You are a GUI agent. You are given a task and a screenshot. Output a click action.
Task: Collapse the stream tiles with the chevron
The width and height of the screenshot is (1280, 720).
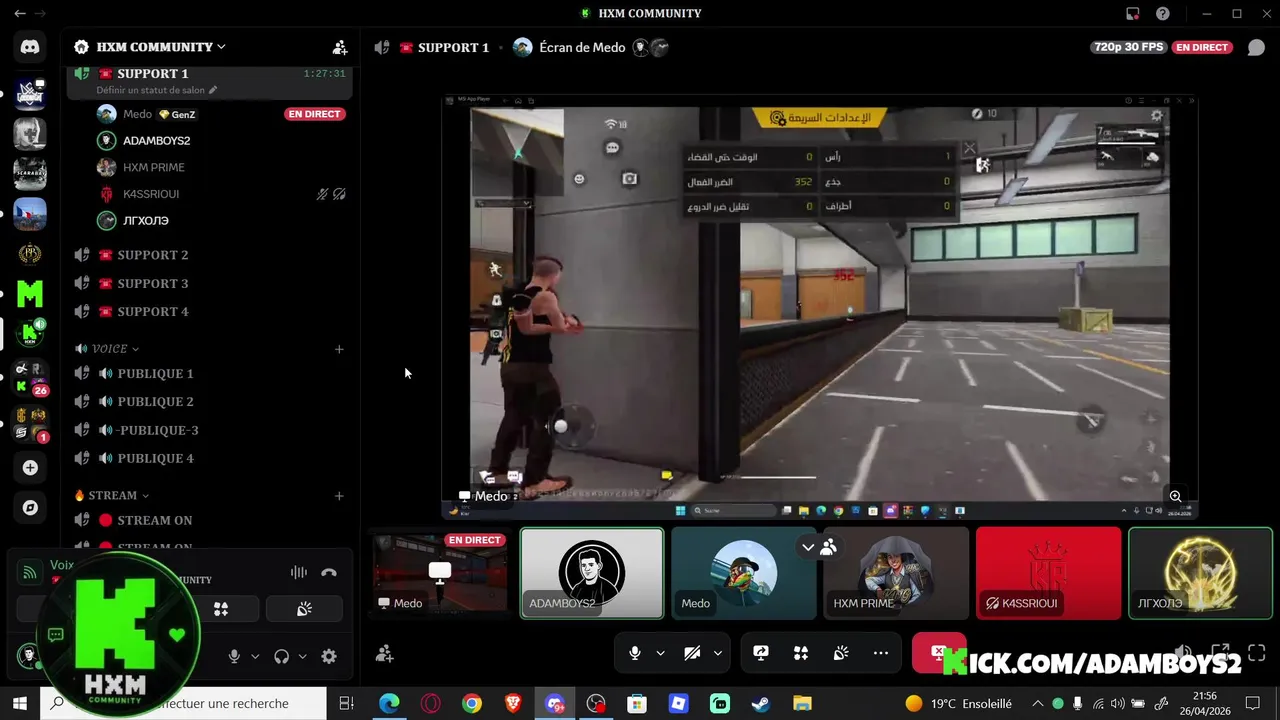pos(808,547)
